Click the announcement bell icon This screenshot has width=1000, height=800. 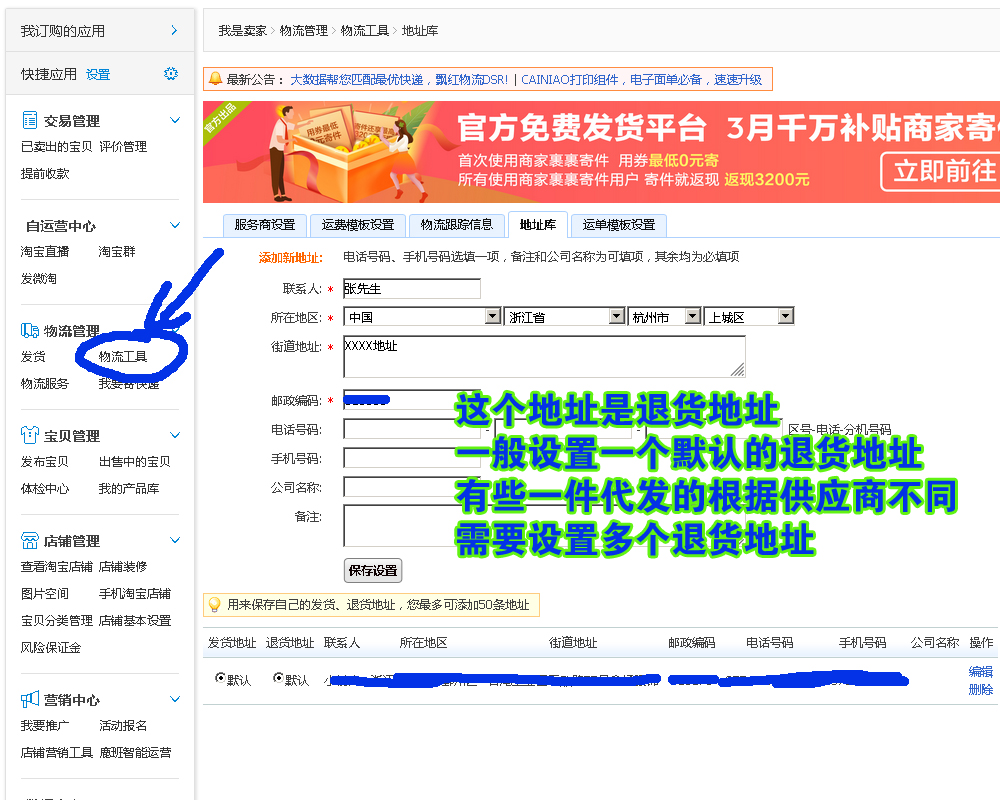(x=214, y=78)
